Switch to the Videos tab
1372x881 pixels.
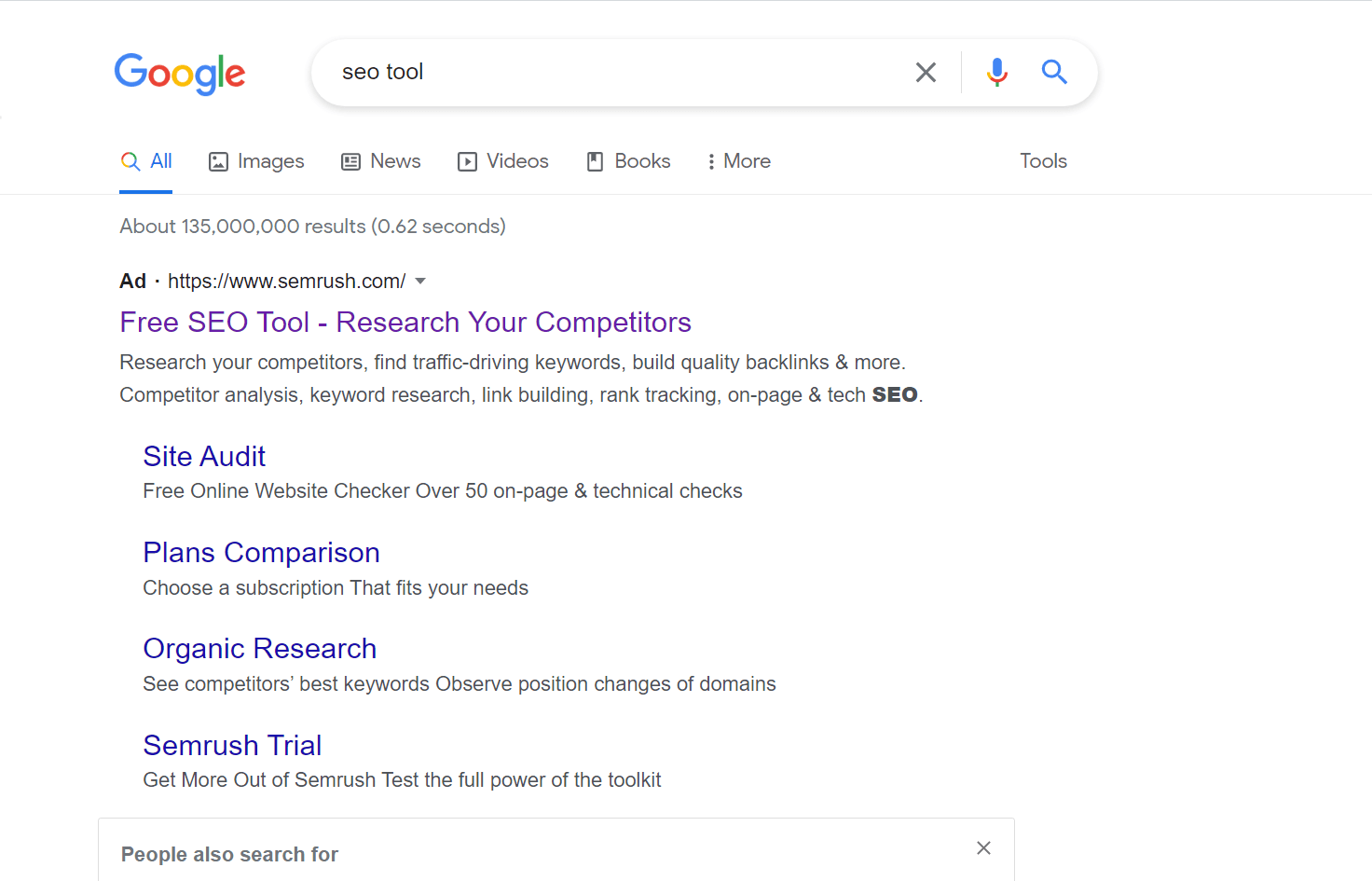pyautogui.click(x=503, y=161)
